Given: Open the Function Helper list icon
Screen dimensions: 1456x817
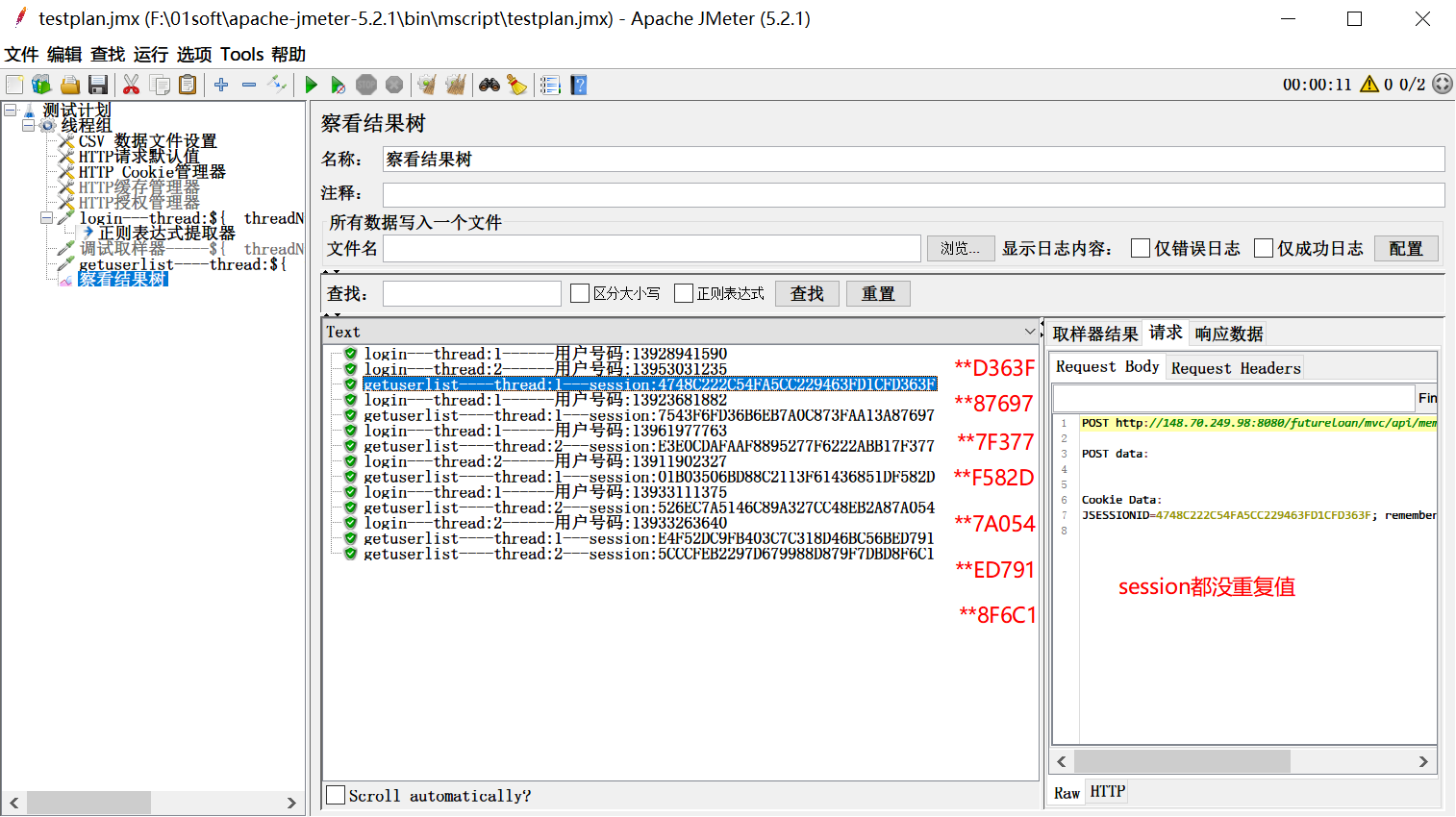Looking at the screenshot, I should point(550,86).
